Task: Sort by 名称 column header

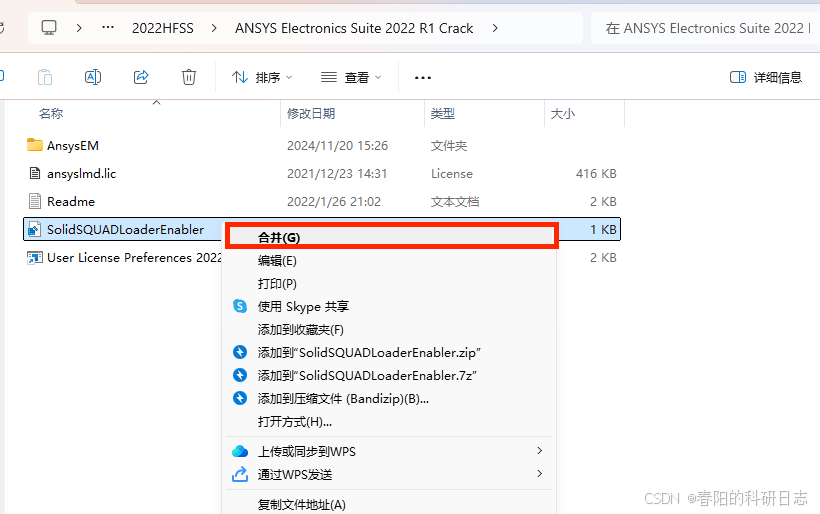Action: [x=51, y=113]
